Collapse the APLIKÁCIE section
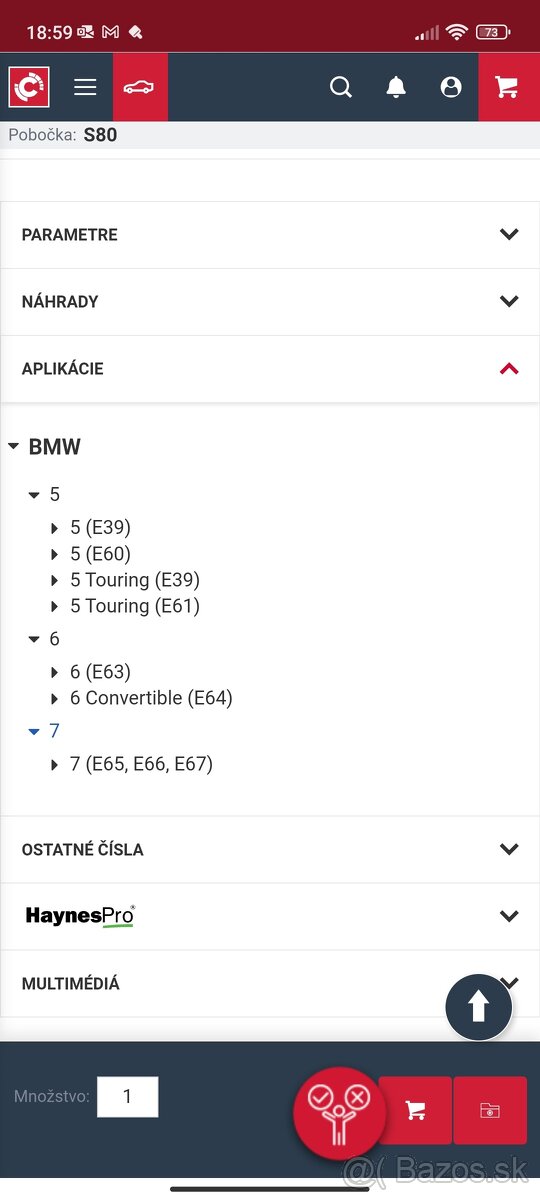 tap(270, 369)
